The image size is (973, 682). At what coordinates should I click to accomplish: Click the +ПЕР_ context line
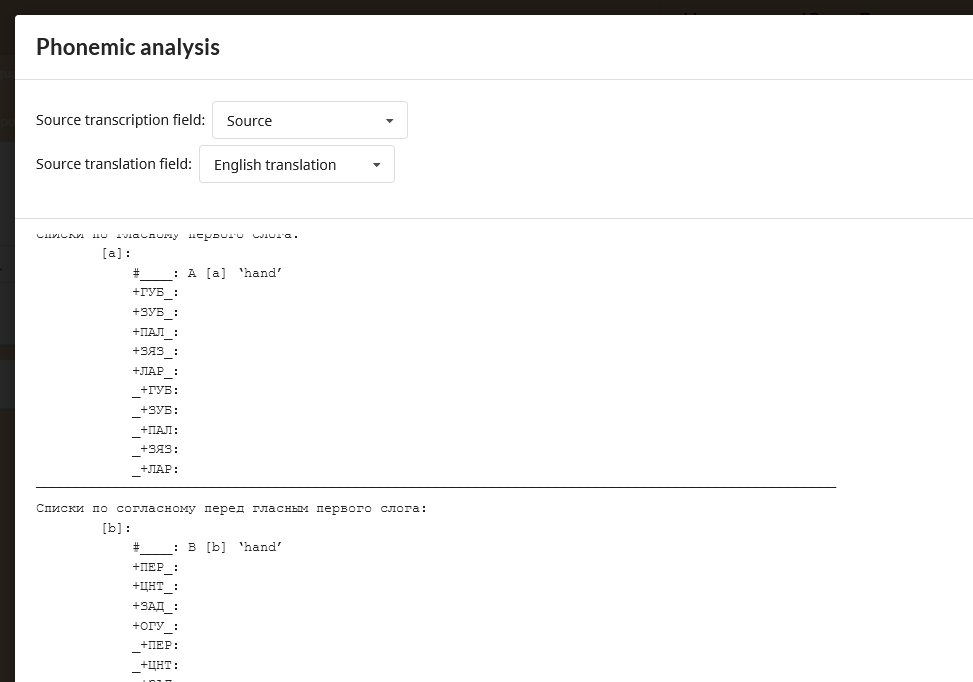(153, 566)
